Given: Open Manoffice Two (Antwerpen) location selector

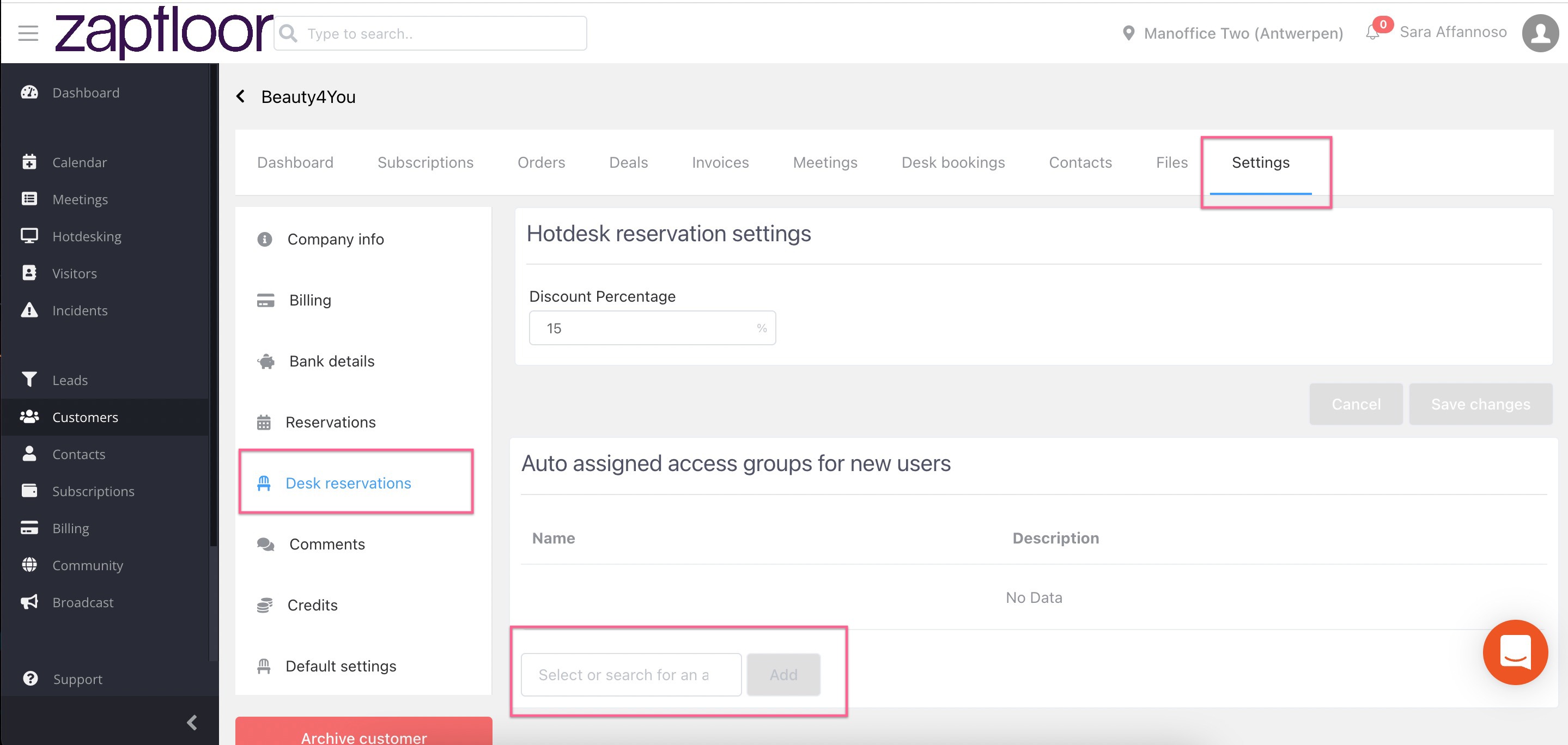Looking at the screenshot, I should [x=1232, y=33].
